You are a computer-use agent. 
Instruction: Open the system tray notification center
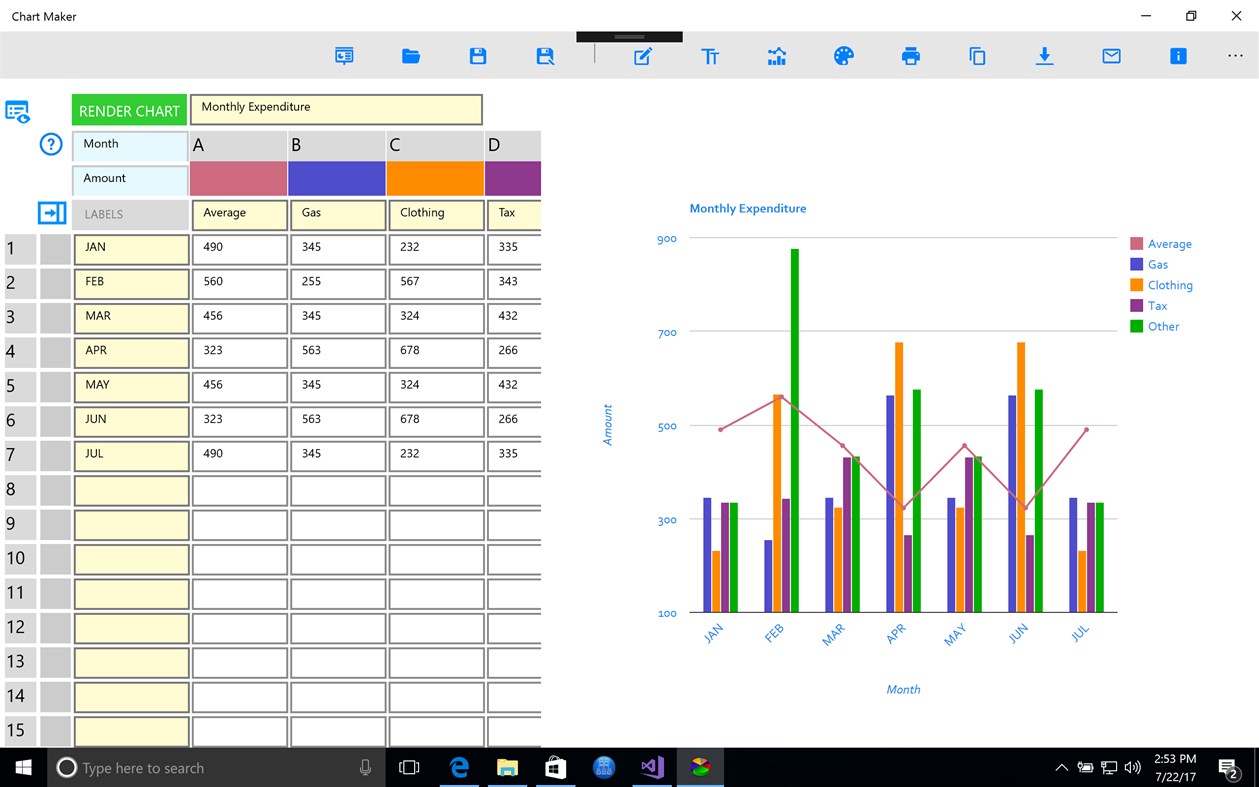[x=1230, y=768]
